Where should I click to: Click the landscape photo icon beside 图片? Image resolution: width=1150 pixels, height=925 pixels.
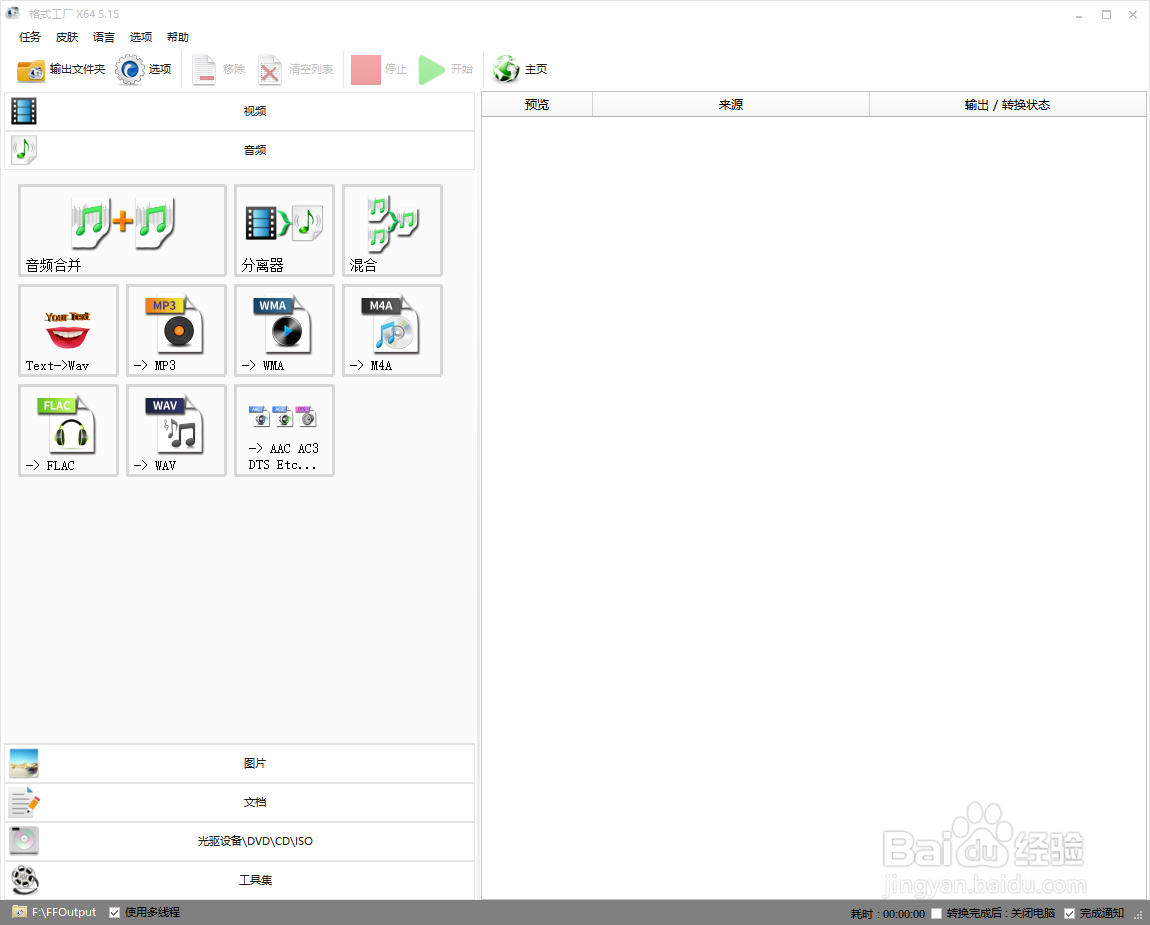point(24,764)
